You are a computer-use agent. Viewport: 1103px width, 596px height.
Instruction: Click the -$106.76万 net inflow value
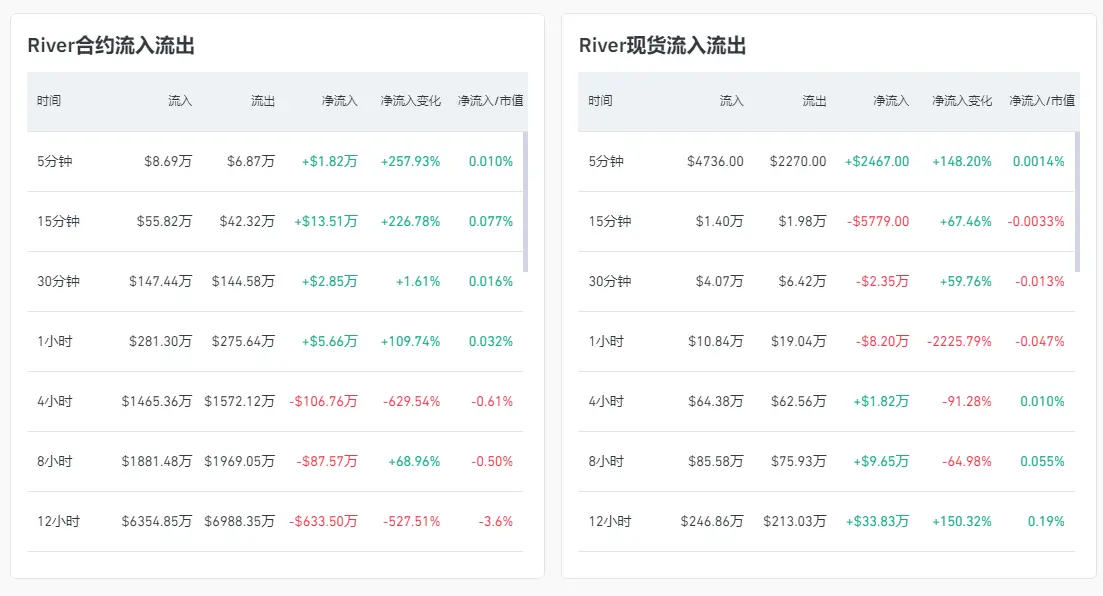324,402
